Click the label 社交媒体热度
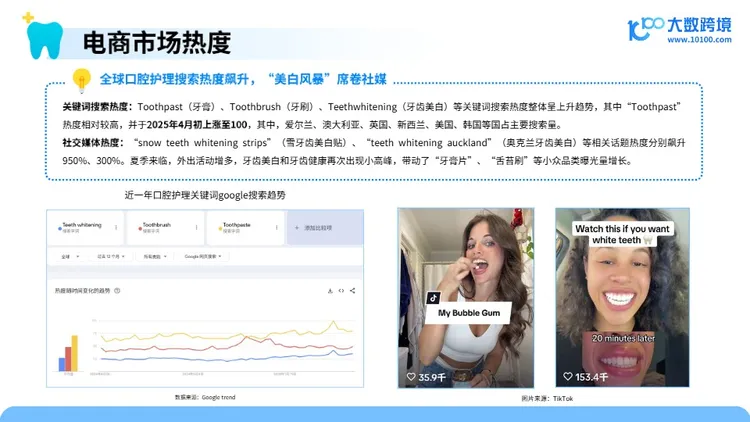Viewport: 750px width, 422px height. click(x=93, y=143)
